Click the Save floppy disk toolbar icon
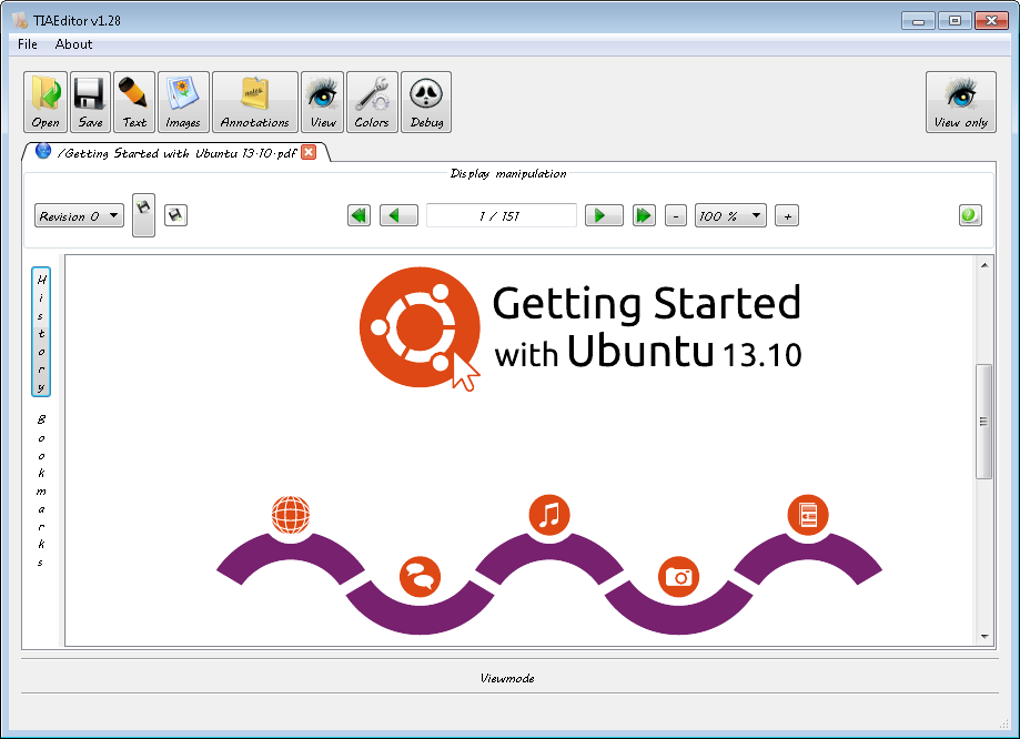Viewport: 1020px width, 739px height. pyautogui.click(x=90, y=102)
